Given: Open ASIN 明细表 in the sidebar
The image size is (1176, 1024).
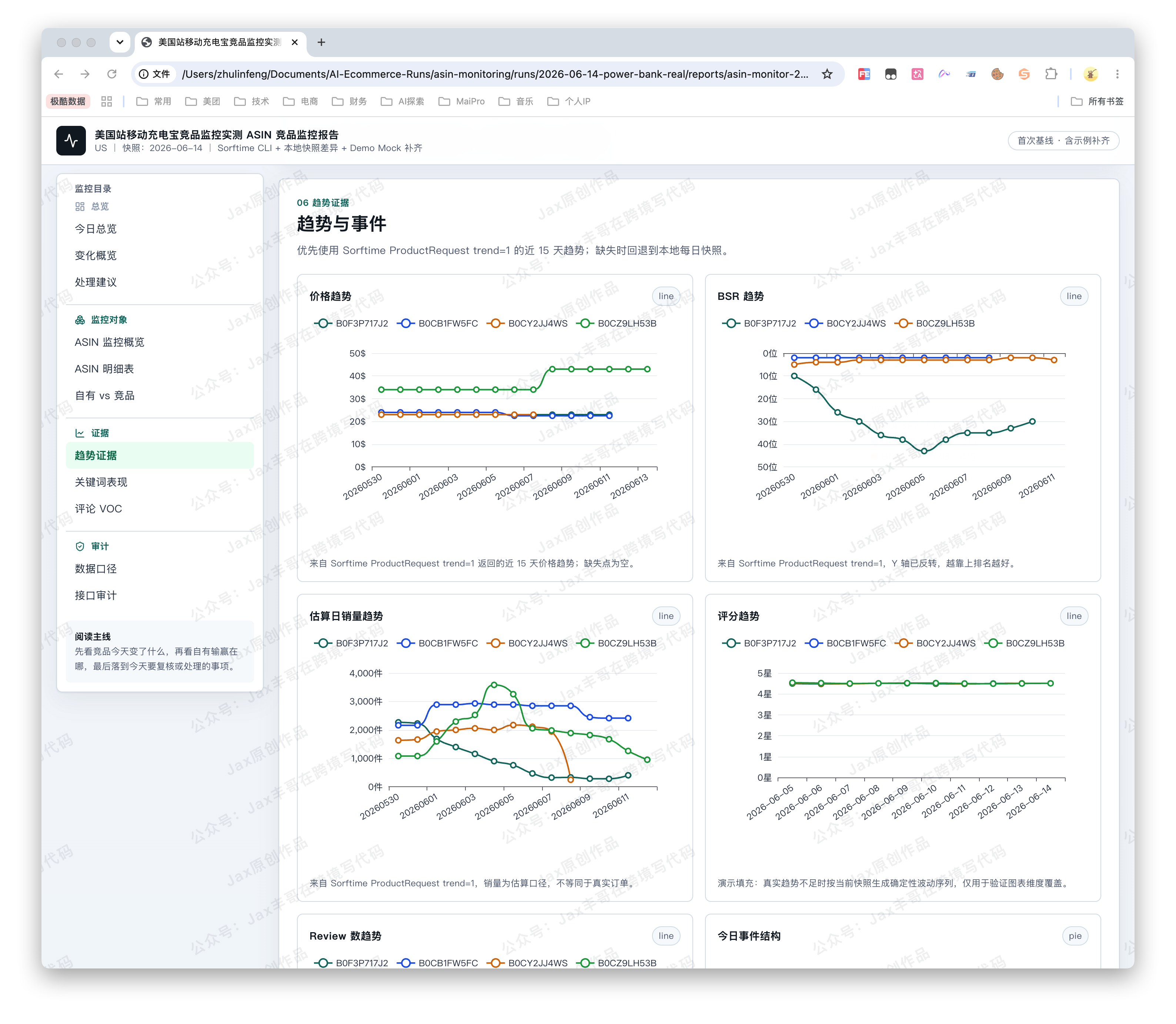Looking at the screenshot, I should pos(160,369).
